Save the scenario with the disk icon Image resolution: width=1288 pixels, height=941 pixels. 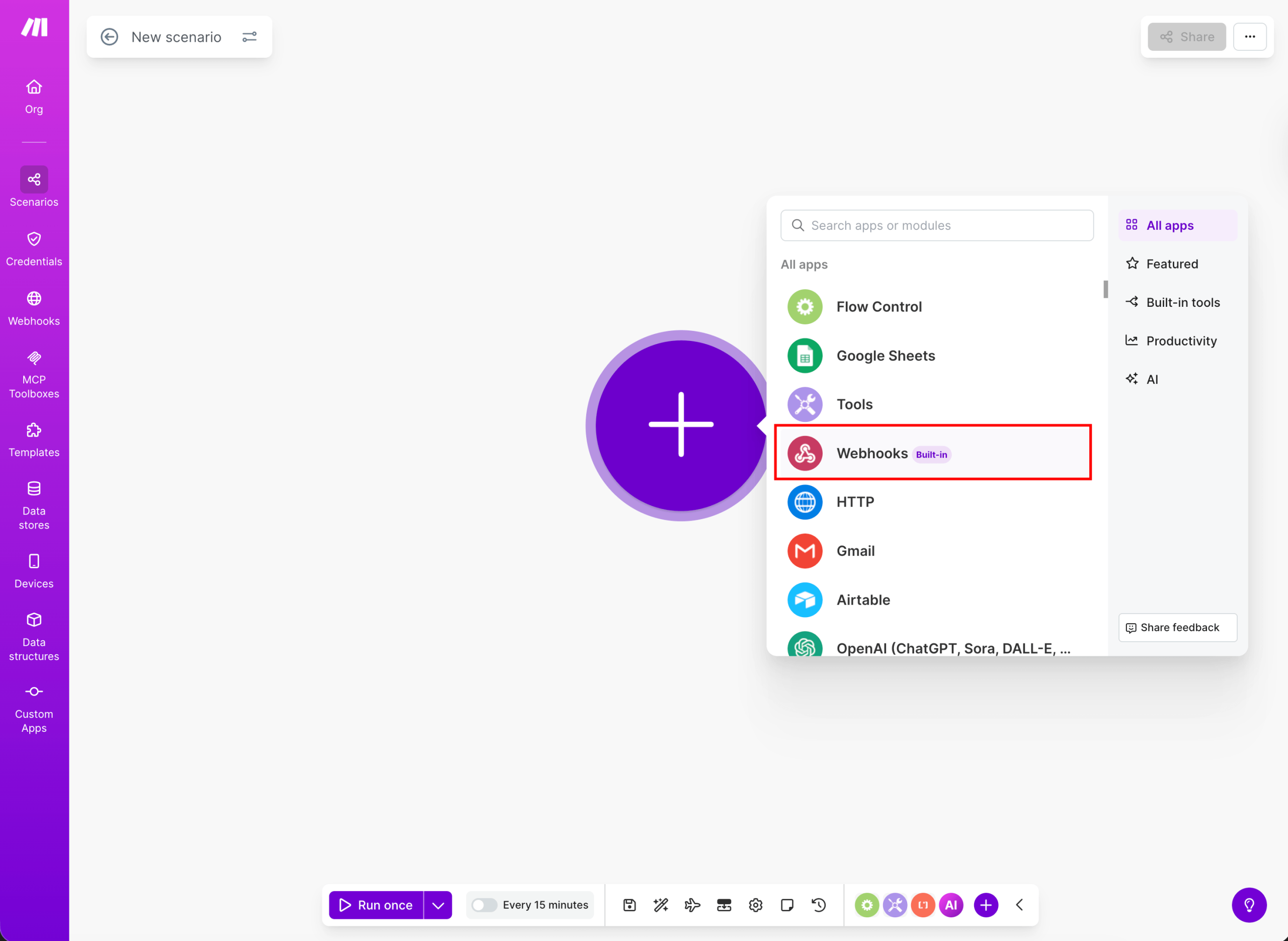click(629, 905)
